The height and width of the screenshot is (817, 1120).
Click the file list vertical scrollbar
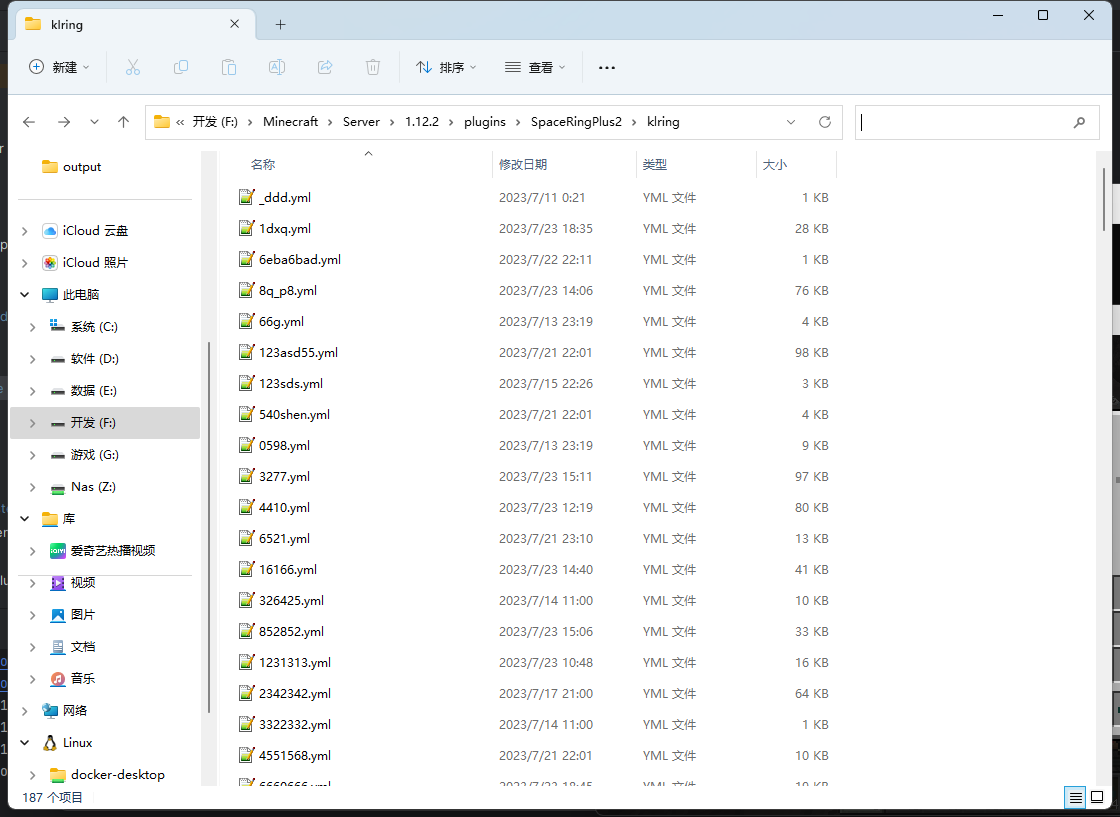(x=1104, y=200)
